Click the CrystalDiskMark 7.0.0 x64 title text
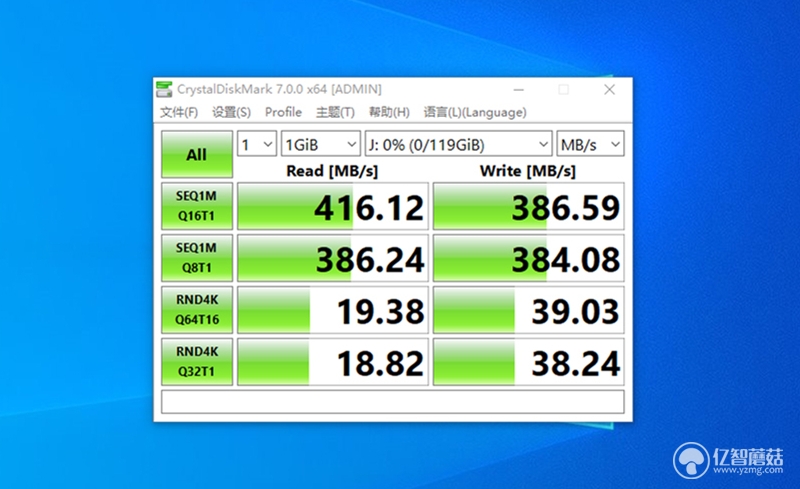The image size is (800, 489). 279,89
